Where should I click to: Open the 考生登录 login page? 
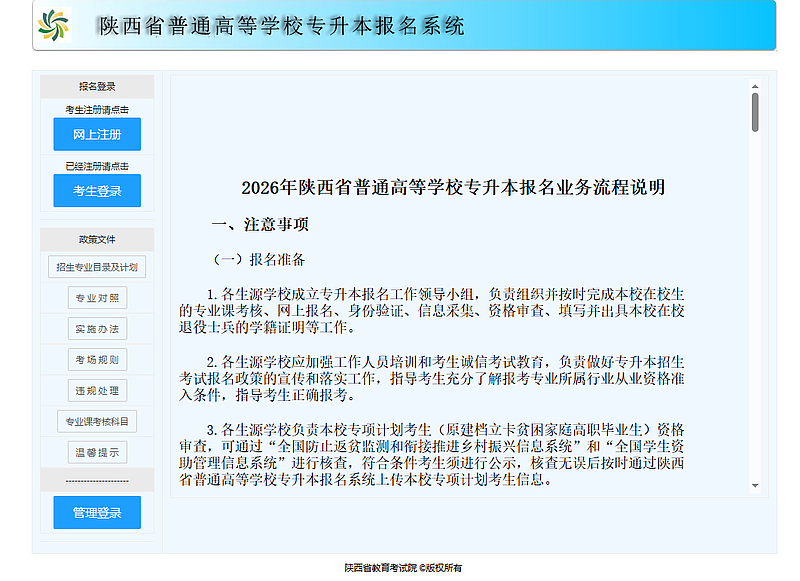tap(97, 191)
